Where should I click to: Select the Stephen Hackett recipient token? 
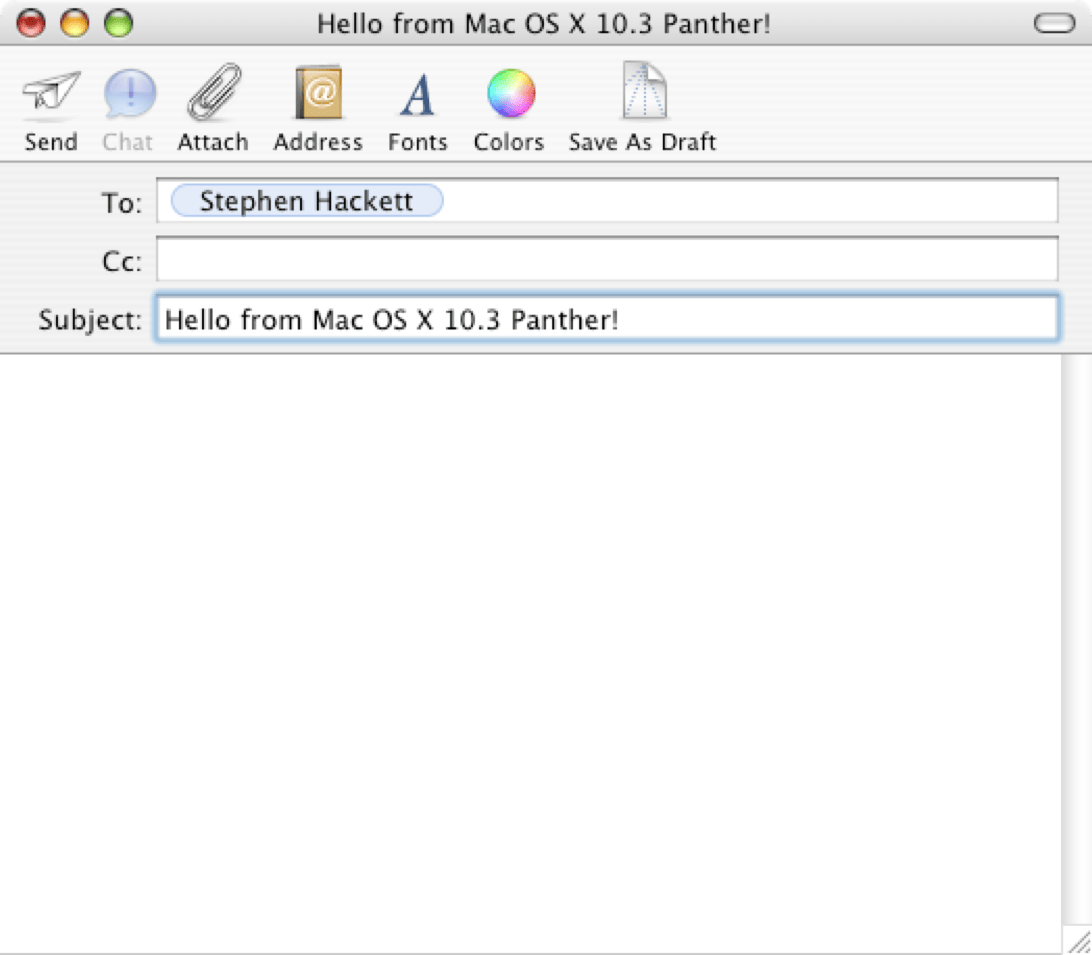pos(306,201)
